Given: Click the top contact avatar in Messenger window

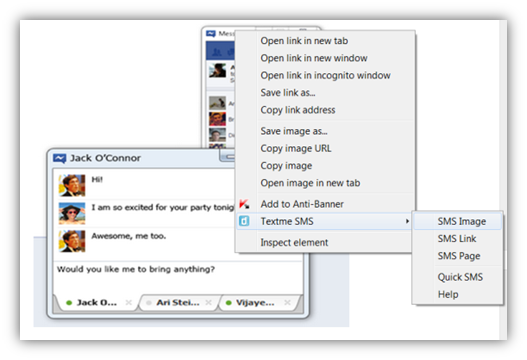Looking at the screenshot, I should [217, 71].
